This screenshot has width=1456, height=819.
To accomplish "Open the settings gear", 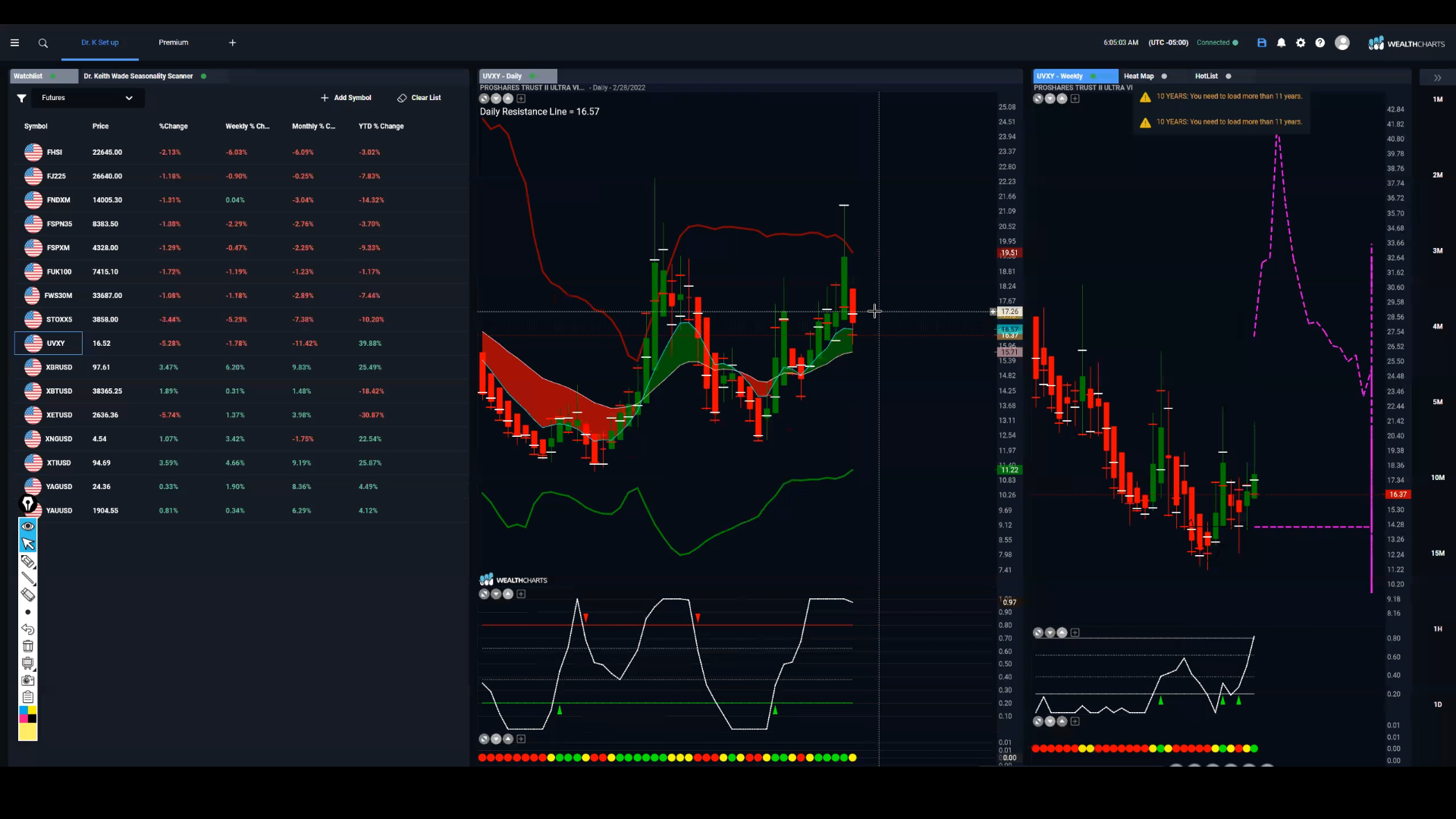I will click(1301, 43).
